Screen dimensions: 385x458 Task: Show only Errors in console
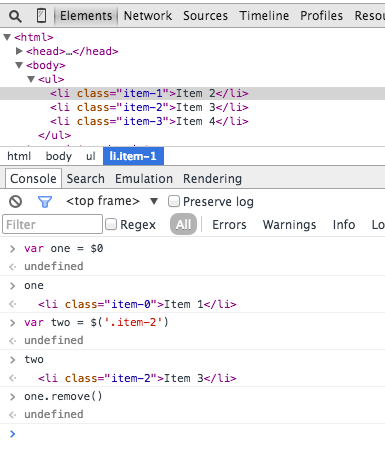click(229, 225)
